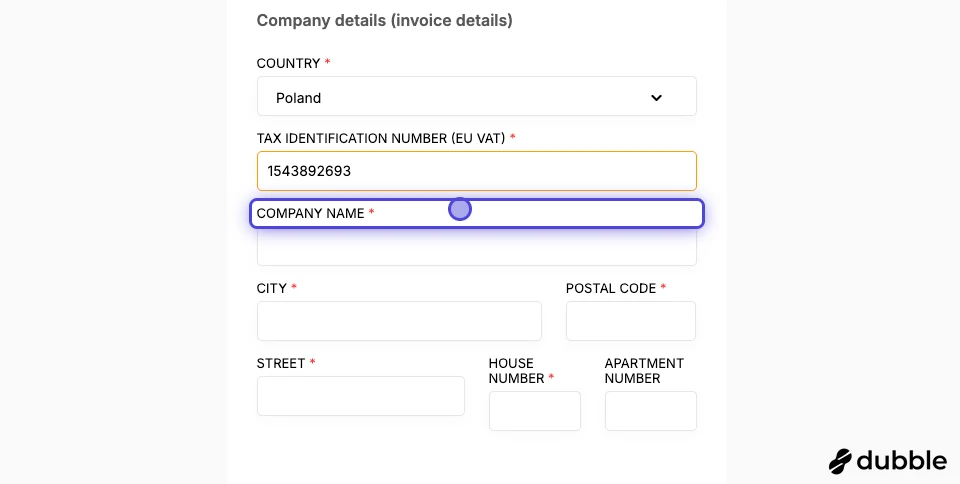Click the CITY label
The height and width of the screenshot is (484, 960).
(x=272, y=288)
